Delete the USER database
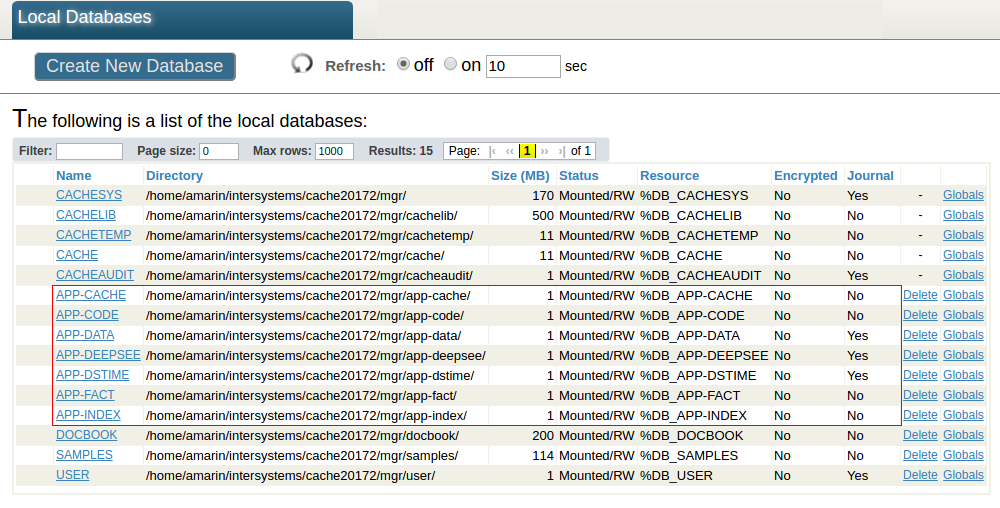This screenshot has height=508, width=1000. [920, 475]
